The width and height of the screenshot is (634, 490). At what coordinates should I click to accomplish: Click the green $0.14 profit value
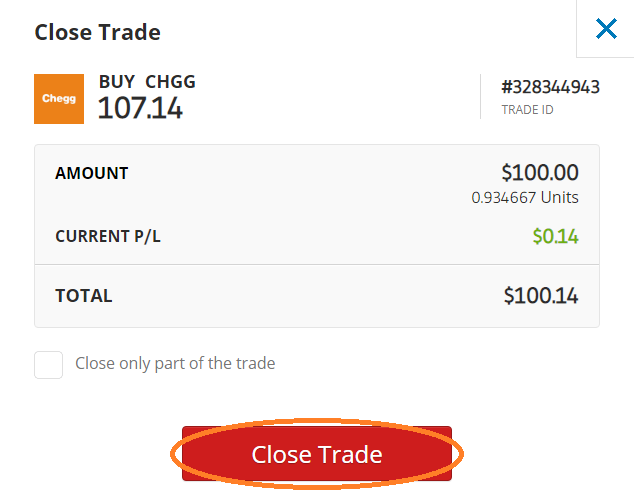(x=556, y=236)
